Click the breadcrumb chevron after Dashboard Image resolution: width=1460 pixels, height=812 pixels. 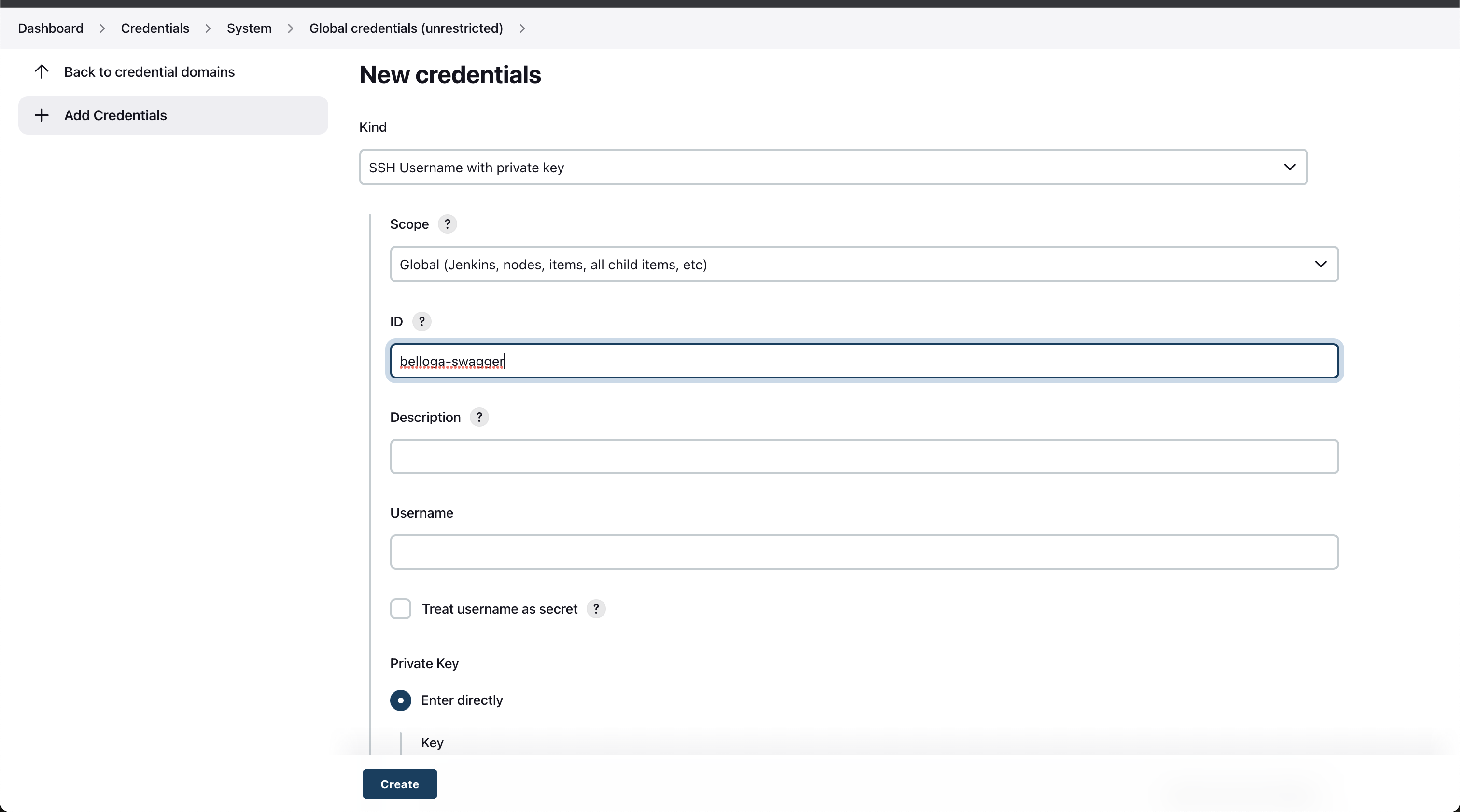click(x=102, y=28)
